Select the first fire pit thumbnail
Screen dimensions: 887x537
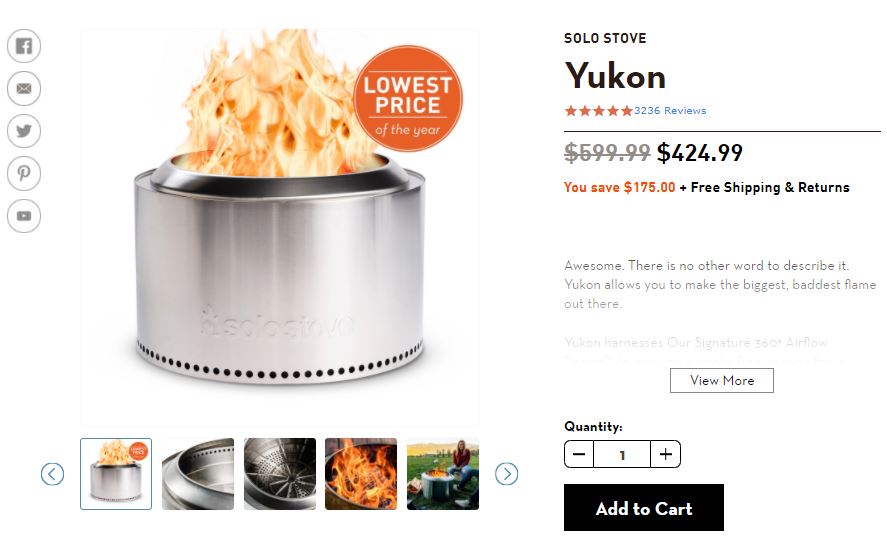point(116,474)
